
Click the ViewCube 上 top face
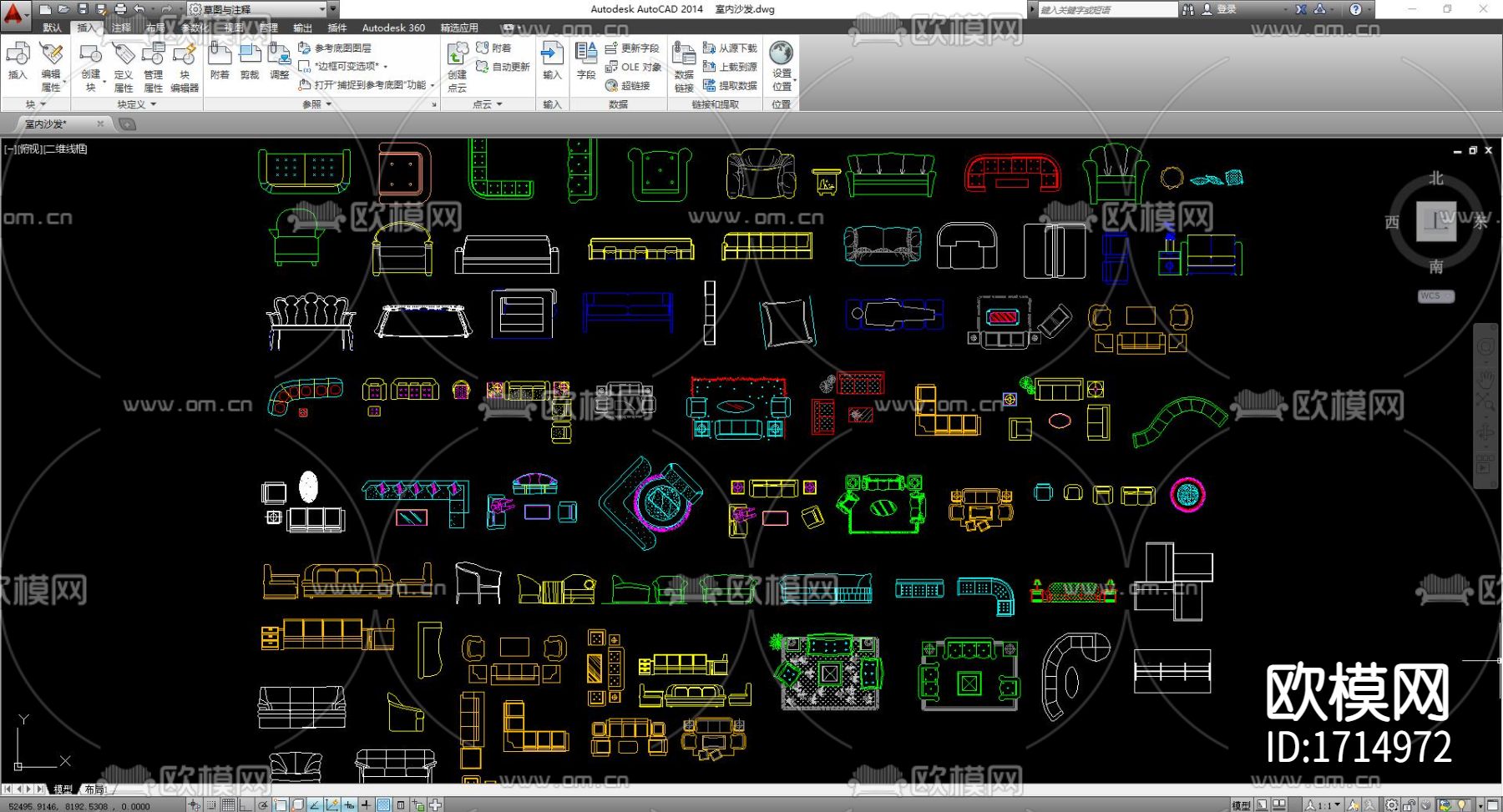[1436, 221]
